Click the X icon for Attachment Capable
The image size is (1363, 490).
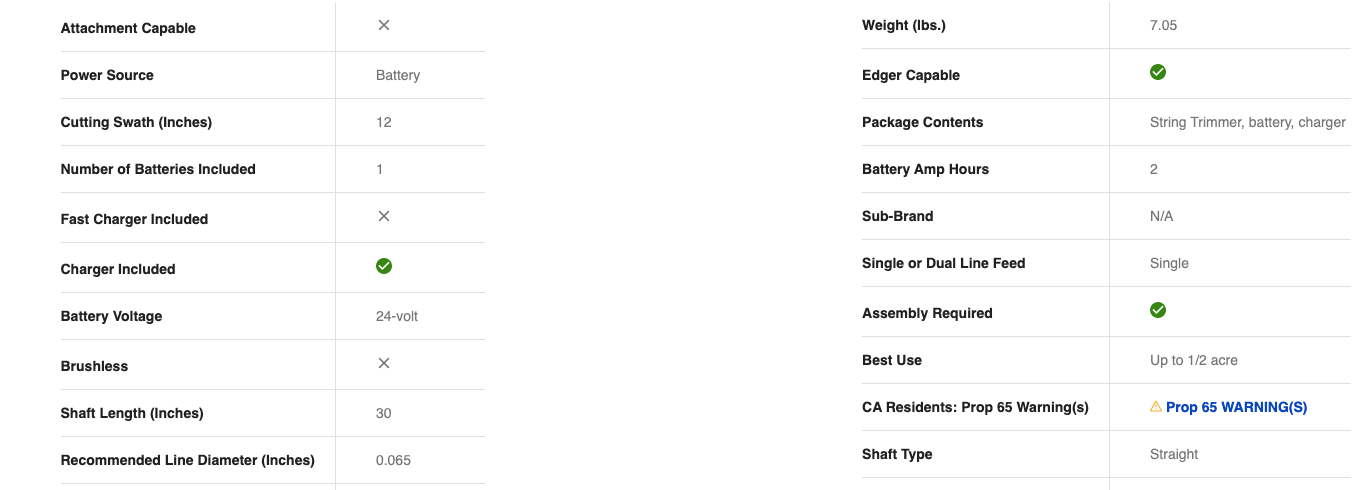click(384, 25)
